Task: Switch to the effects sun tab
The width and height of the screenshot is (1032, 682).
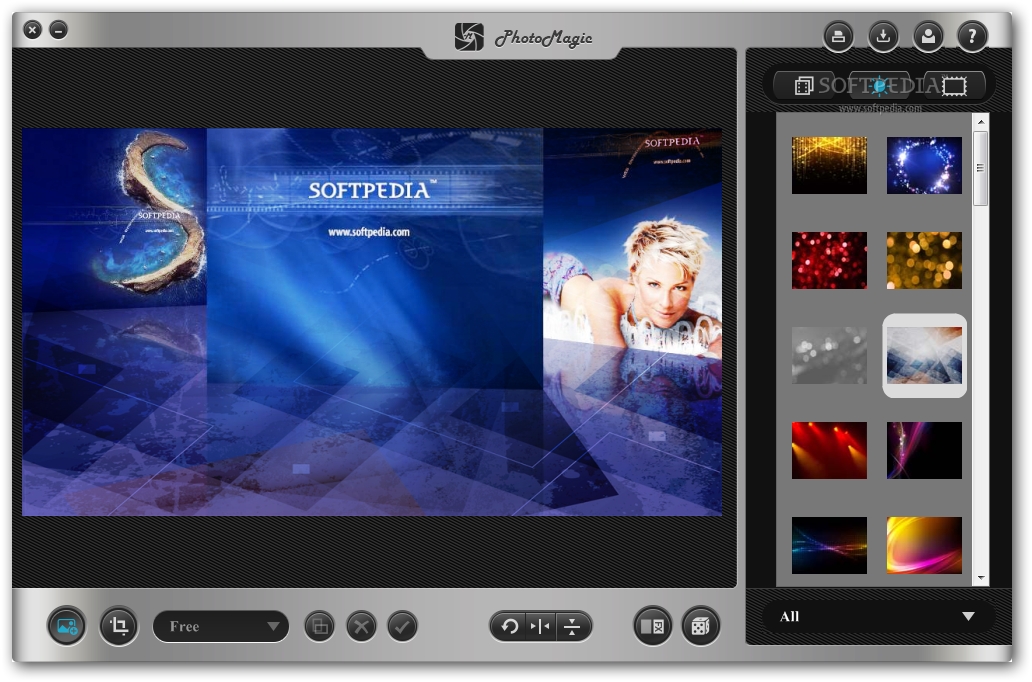Action: coord(879,86)
